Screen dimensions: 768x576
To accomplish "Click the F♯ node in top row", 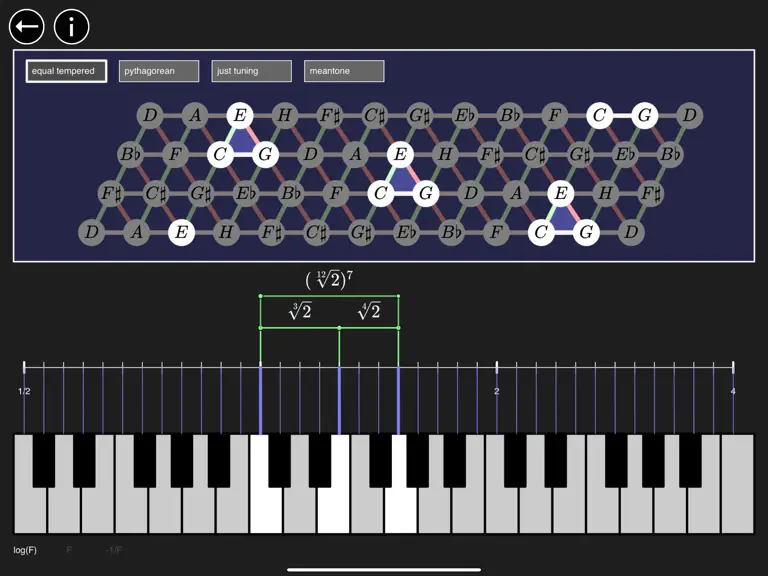I will pyautogui.click(x=330, y=116).
